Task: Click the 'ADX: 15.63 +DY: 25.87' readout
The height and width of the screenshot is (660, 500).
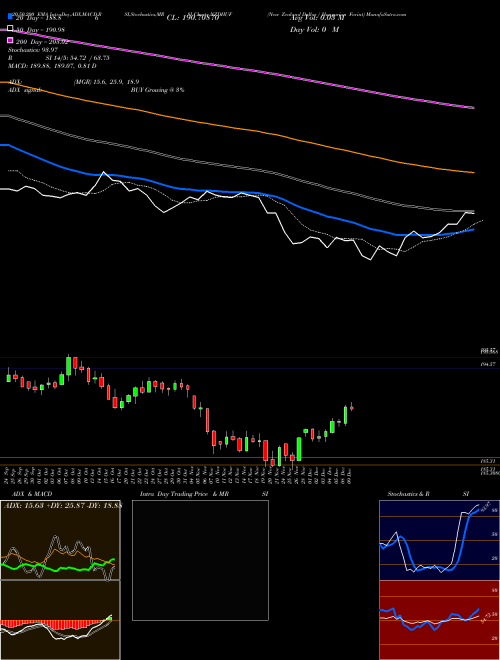Action: click(62, 506)
